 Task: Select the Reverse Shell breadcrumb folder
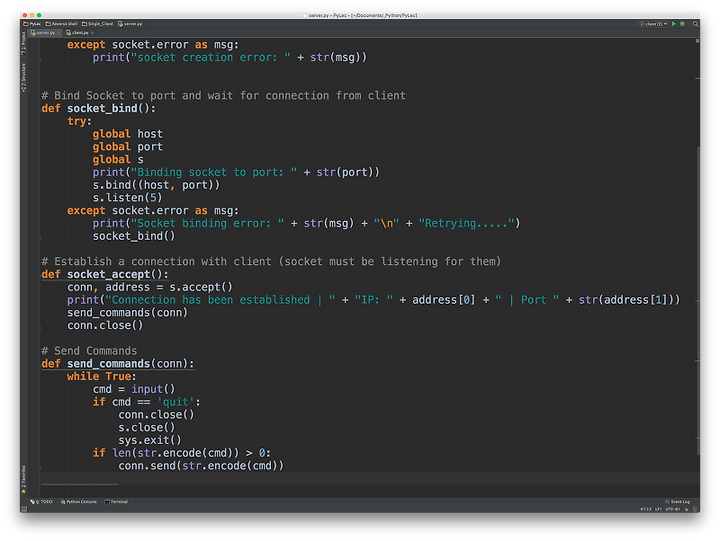(62, 24)
